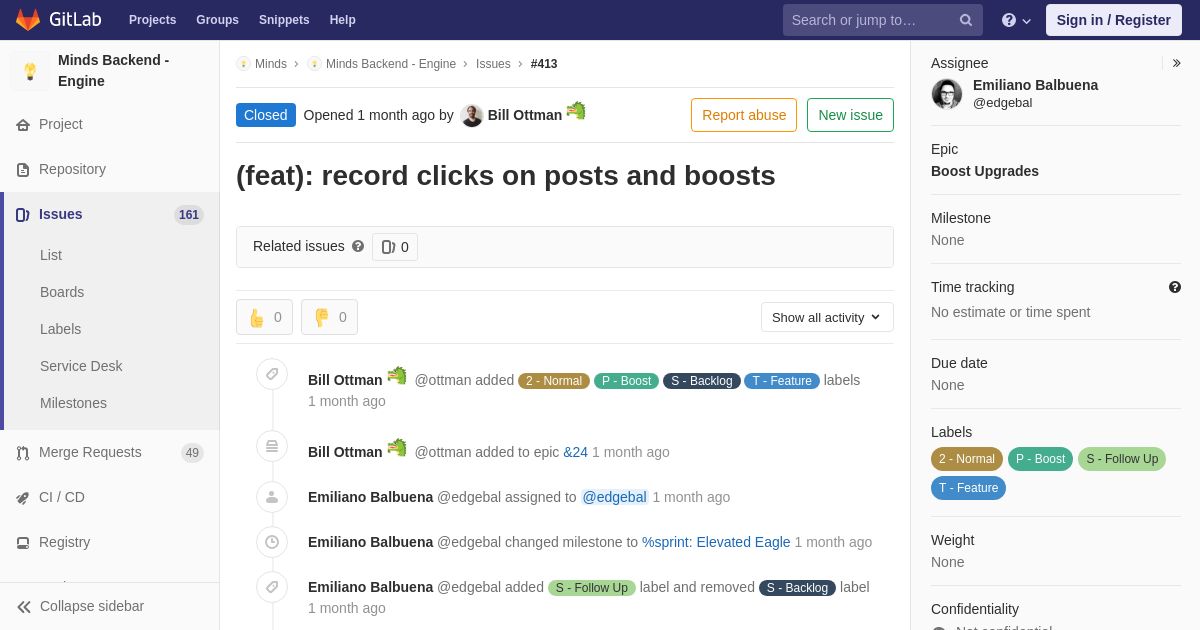Click the New issue button
The height and width of the screenshot is (630, 1200).
pos(850,115)
